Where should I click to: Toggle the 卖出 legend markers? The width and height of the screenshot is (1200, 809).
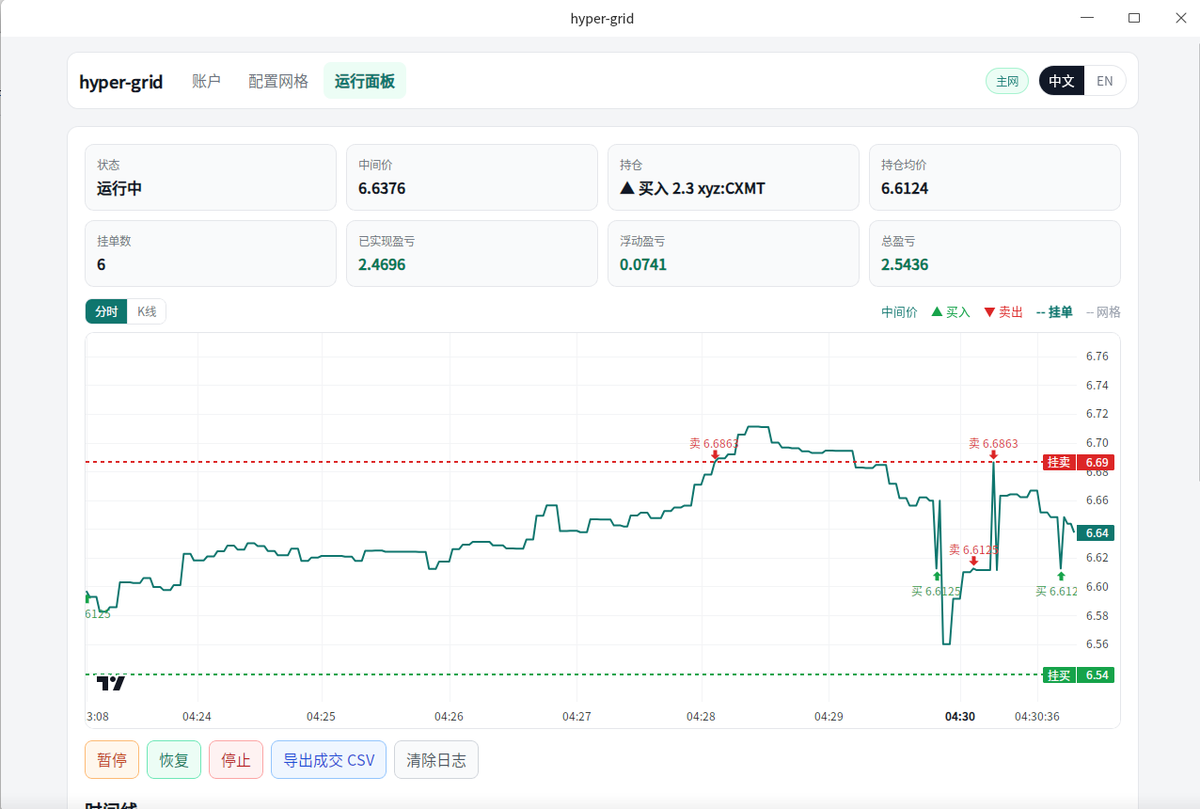(1004, 312)
